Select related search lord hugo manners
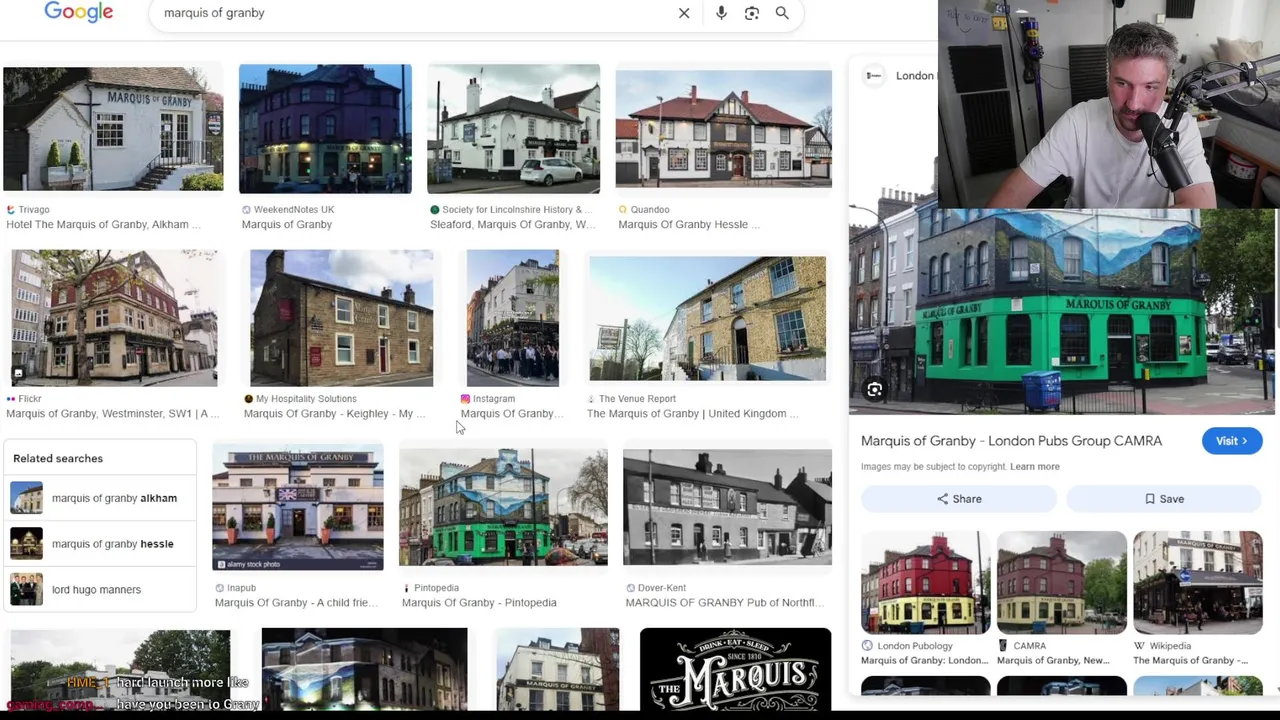Viewport: 1280px width, 720px height. pos(98,590)
